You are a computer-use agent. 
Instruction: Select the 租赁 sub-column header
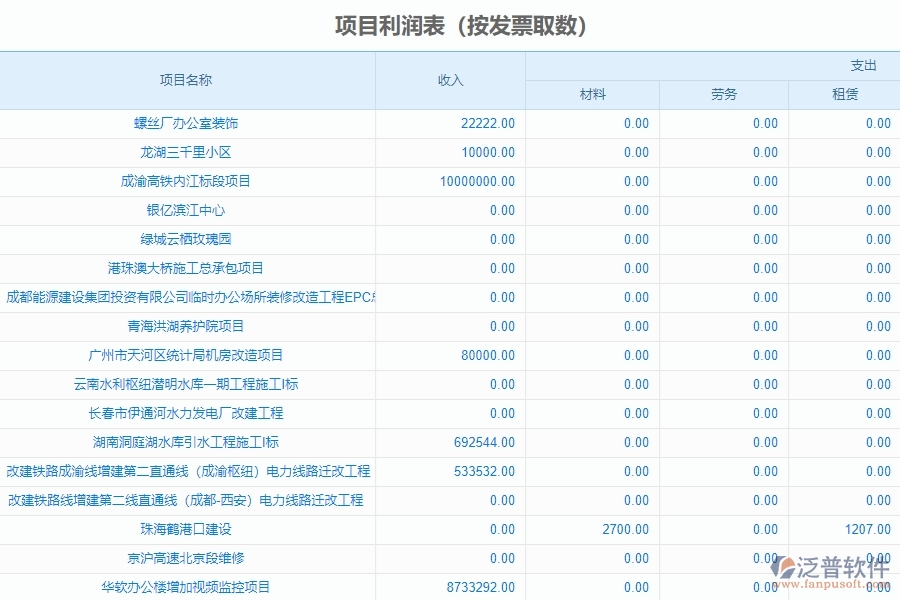[x=845, y=95]
